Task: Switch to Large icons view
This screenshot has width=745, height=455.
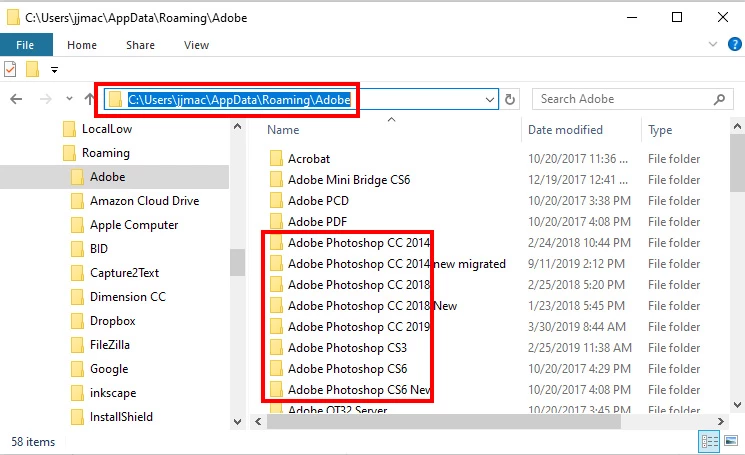Action: tap(731, 441)
